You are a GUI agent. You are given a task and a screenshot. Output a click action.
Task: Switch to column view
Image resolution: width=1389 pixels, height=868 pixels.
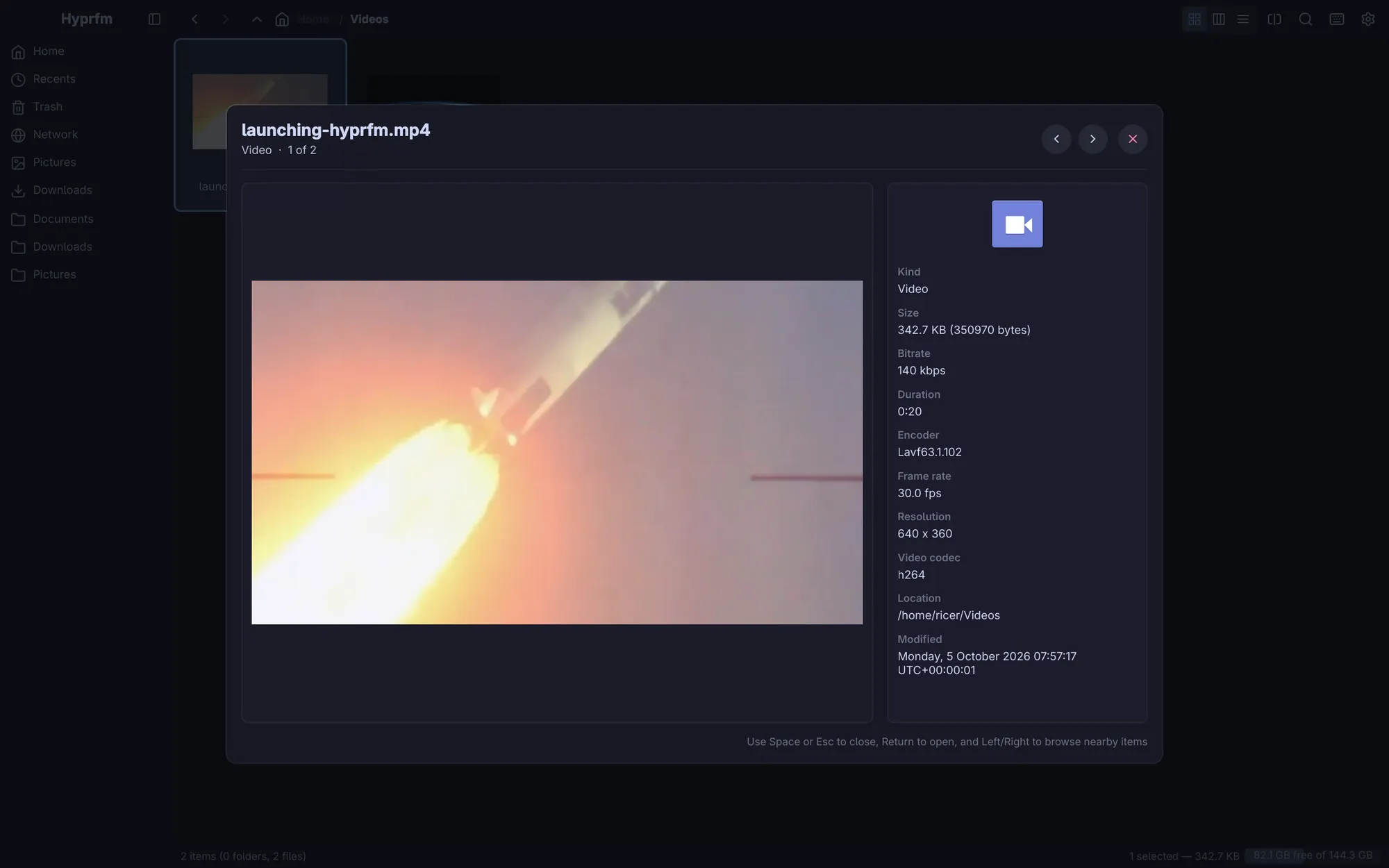click(1218, 19)
